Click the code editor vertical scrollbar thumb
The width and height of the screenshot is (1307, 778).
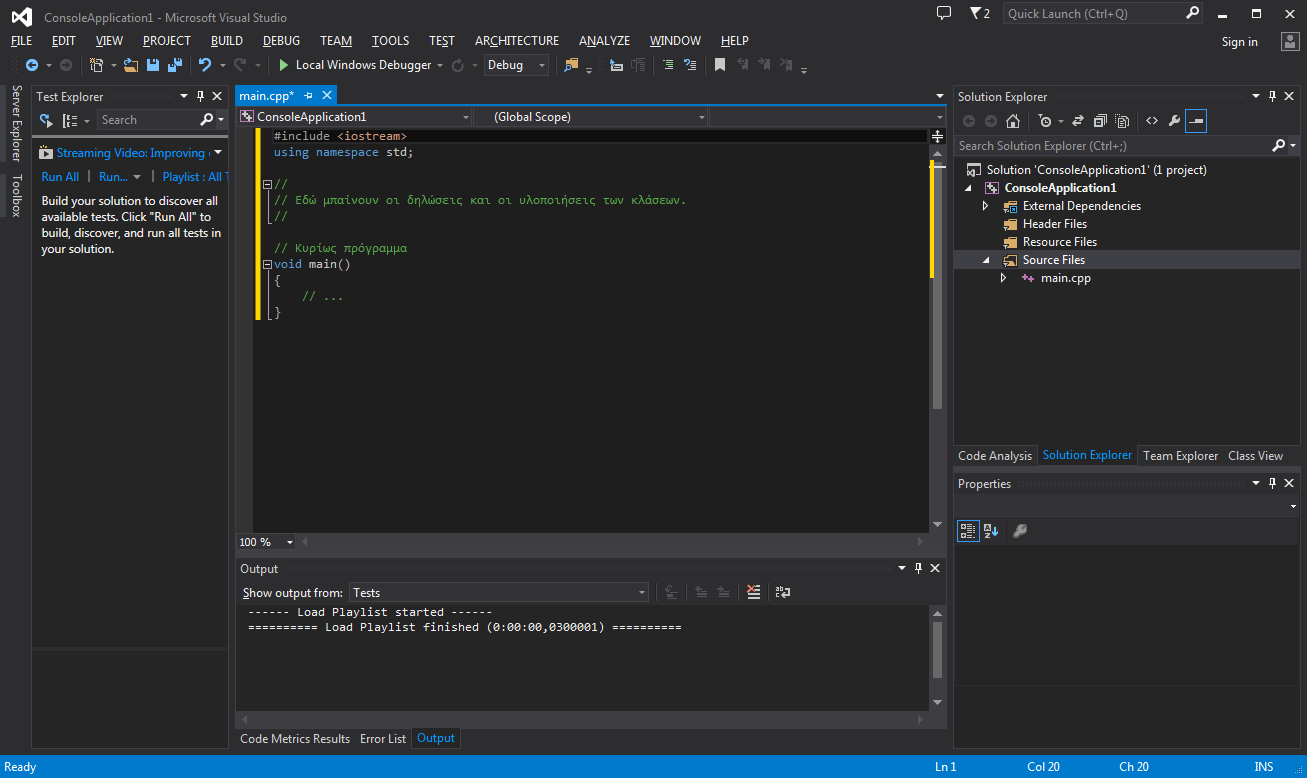click(x=938, y=285)
